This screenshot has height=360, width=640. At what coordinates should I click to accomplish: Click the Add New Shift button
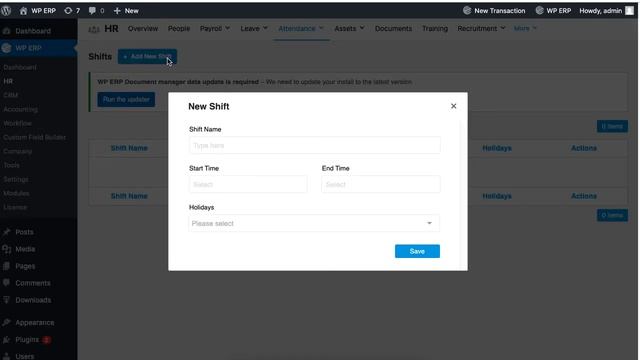[147, 56]
